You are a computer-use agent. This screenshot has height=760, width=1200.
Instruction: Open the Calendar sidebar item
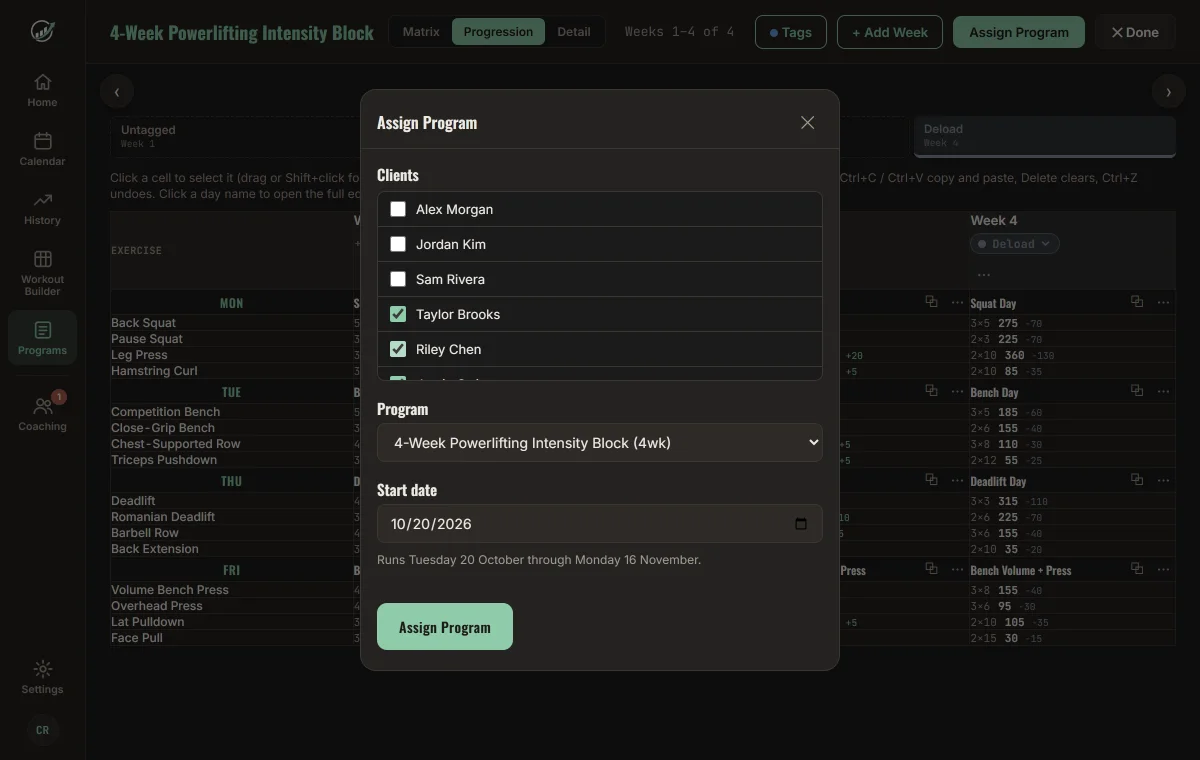point(42,149)
